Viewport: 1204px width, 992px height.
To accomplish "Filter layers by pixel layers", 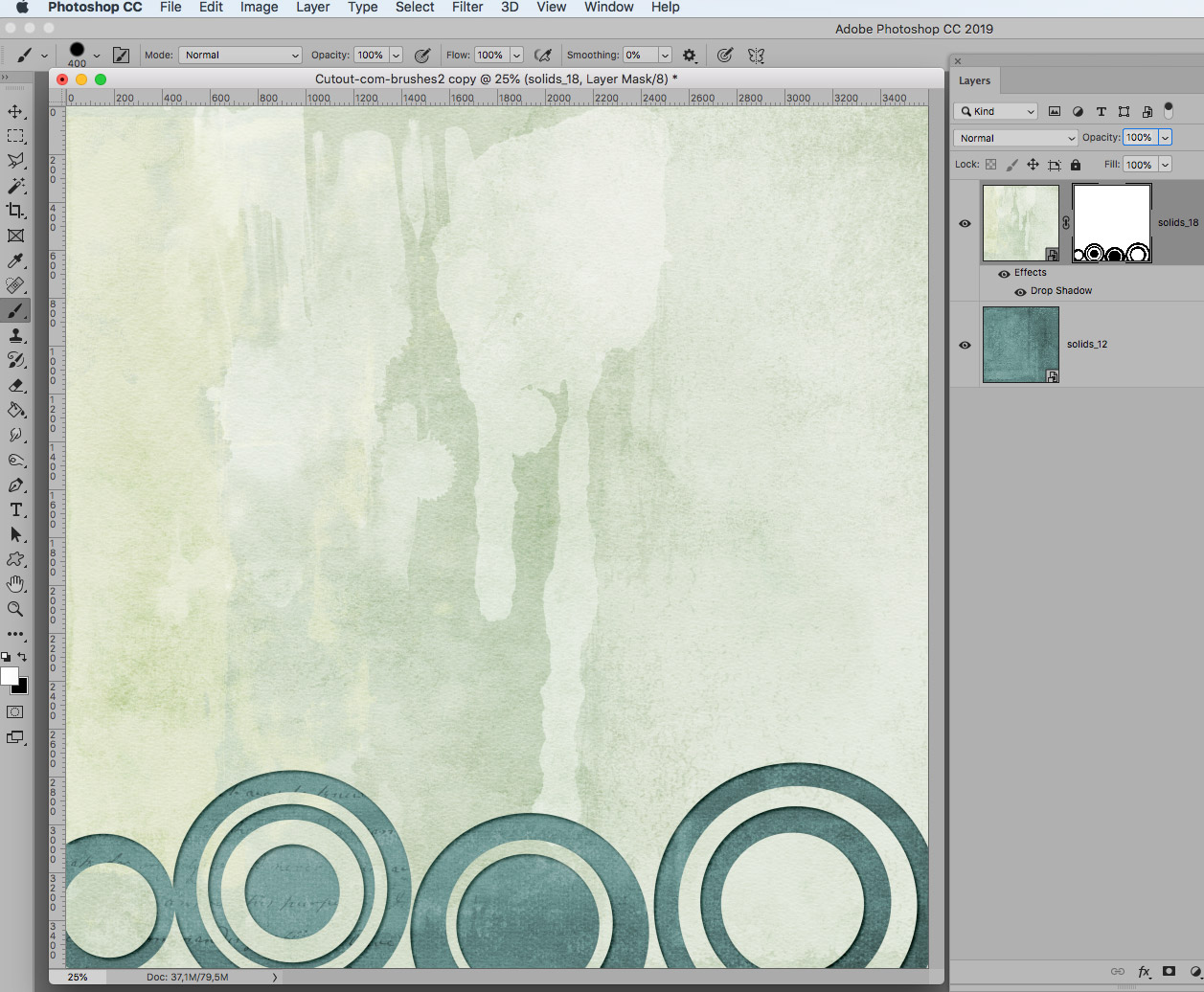I will [x=1055, y=111].
